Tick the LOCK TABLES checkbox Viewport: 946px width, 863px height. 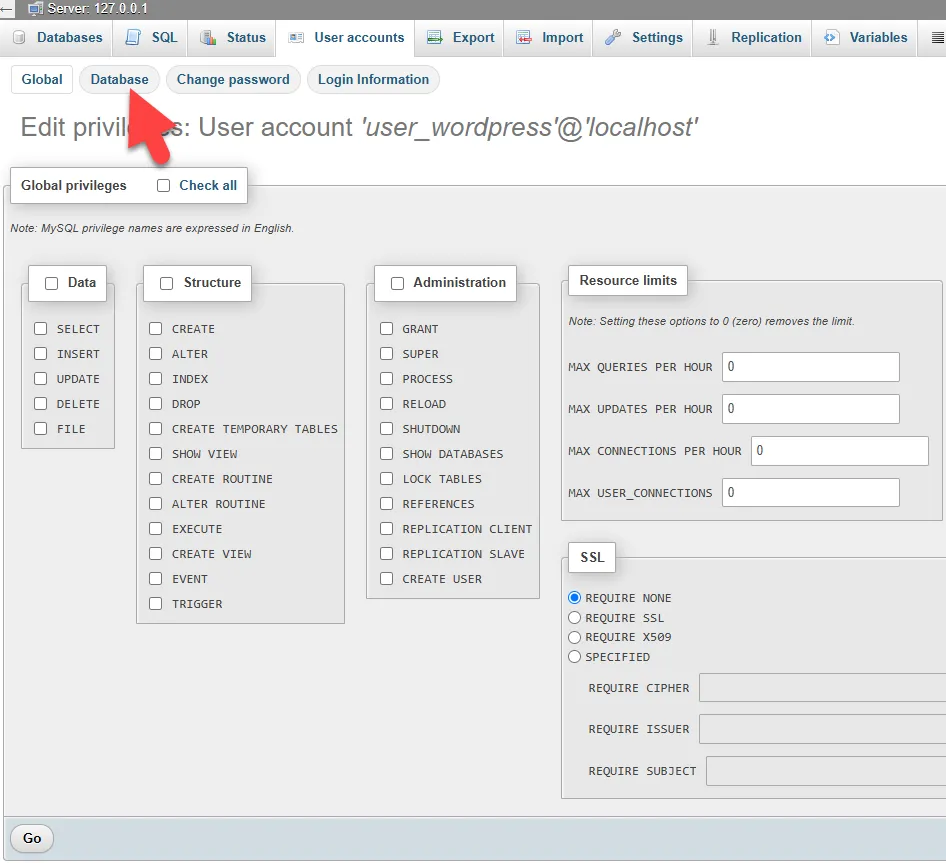386,479
